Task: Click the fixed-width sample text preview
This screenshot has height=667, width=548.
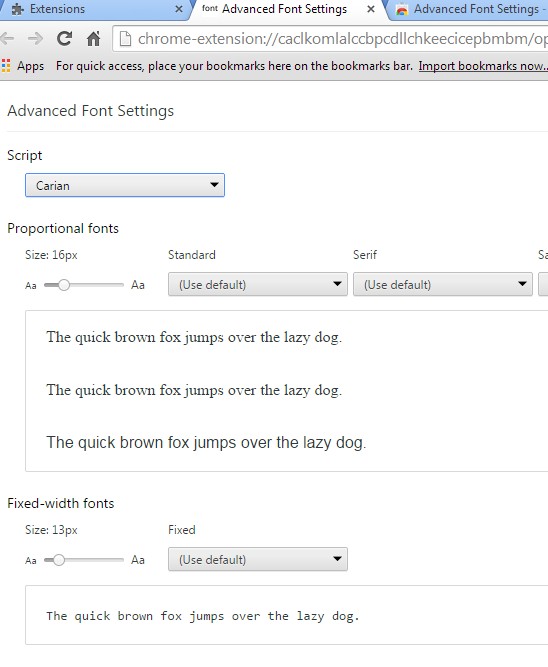Action: tap(203, 616)
